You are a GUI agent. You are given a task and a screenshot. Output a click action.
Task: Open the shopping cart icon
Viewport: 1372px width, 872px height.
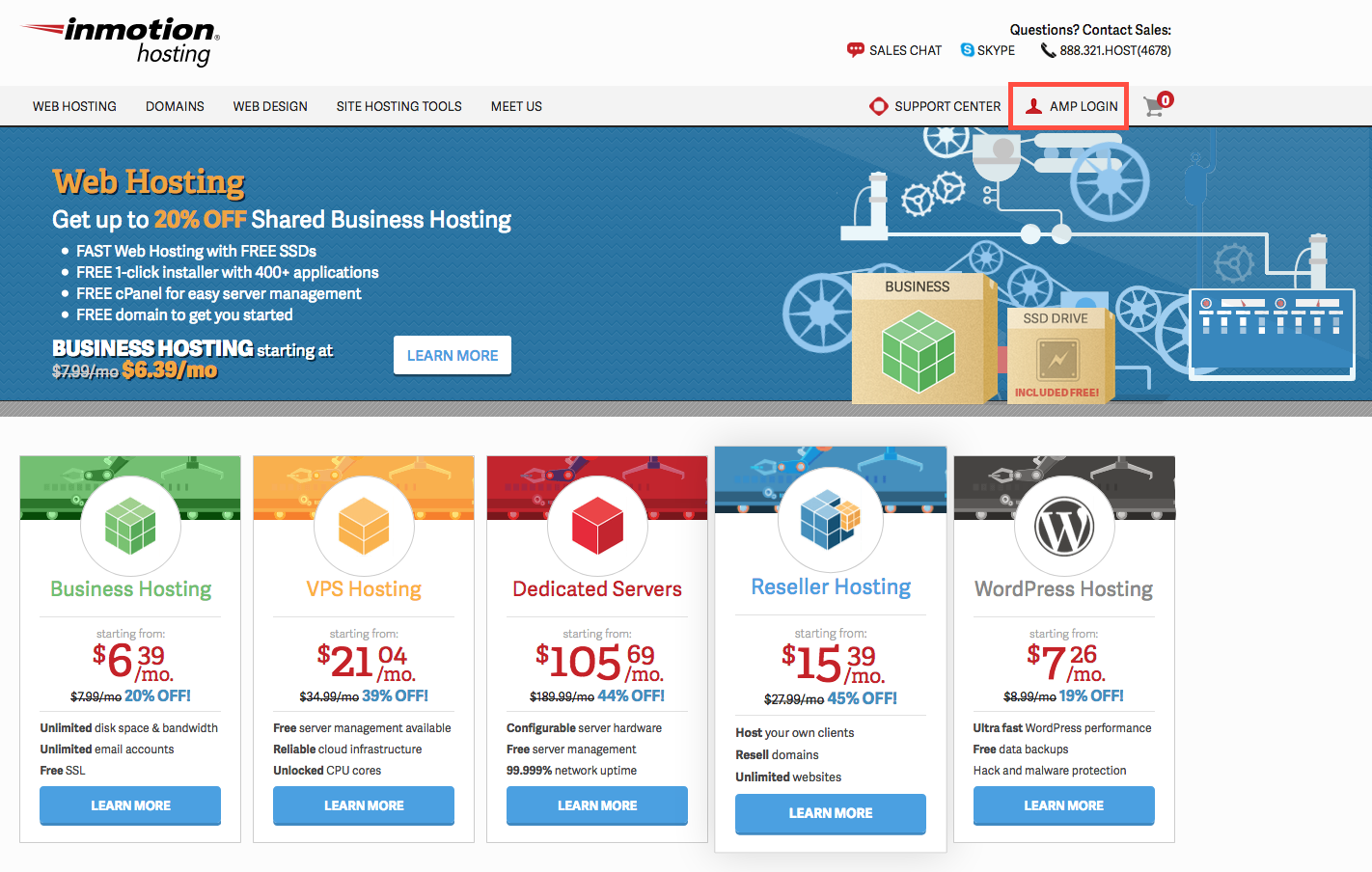pyautogui.click(x=1157, y=104)
